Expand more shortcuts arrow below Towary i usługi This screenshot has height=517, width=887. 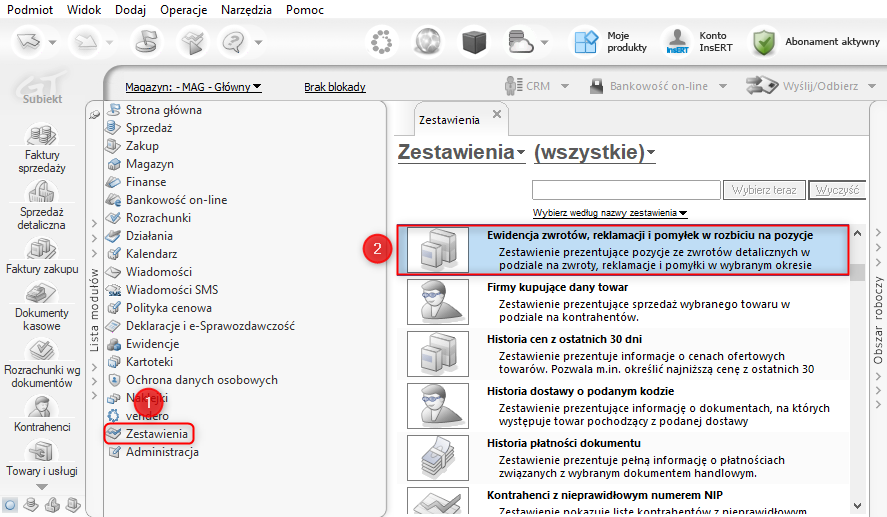click(41, 486)
